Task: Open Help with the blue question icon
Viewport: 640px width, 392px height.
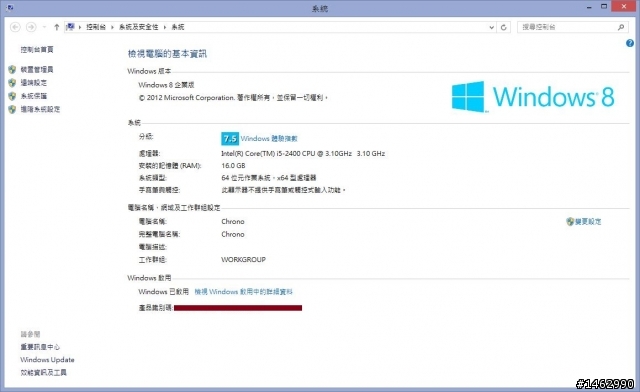Action: [630, 43]
